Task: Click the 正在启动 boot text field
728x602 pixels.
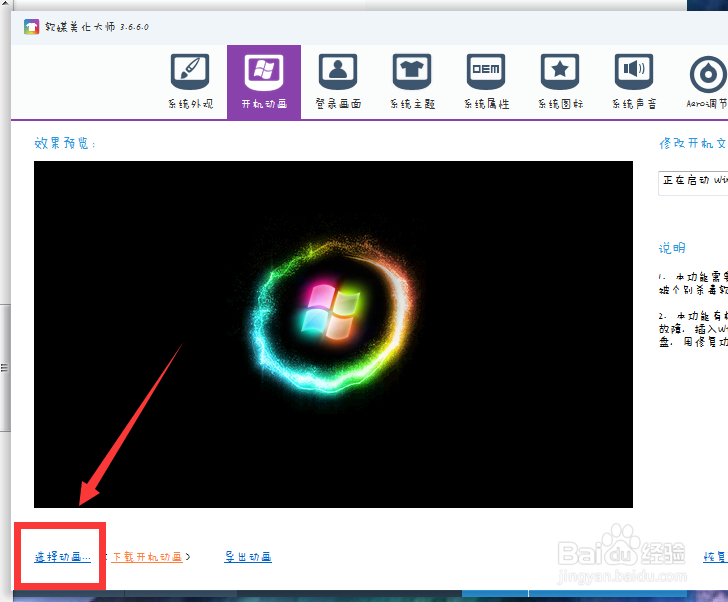Action: (x=693, y=182)
